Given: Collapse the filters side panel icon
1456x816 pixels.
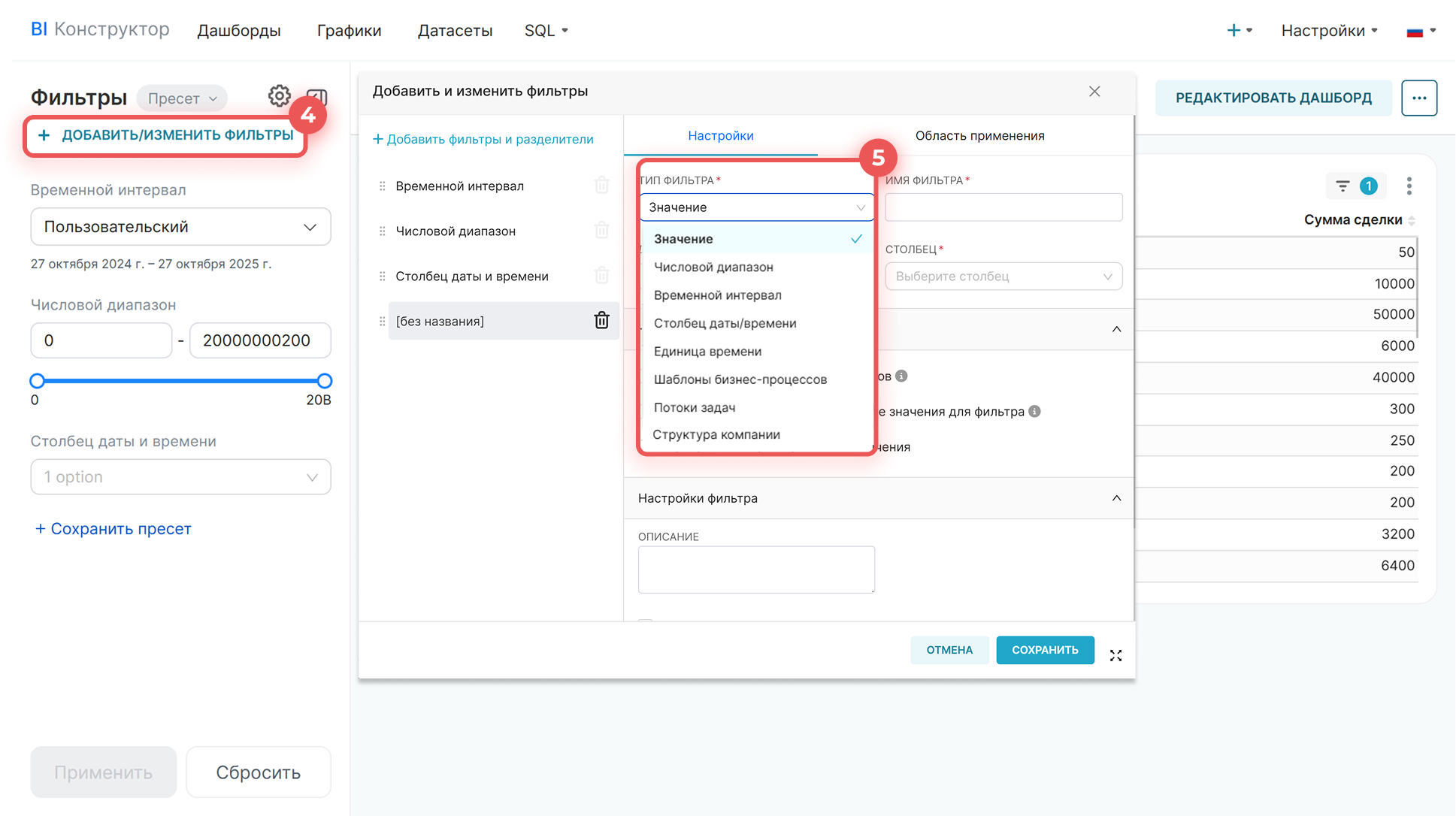Looking at the screenshot, I should (x=318, y=97).
